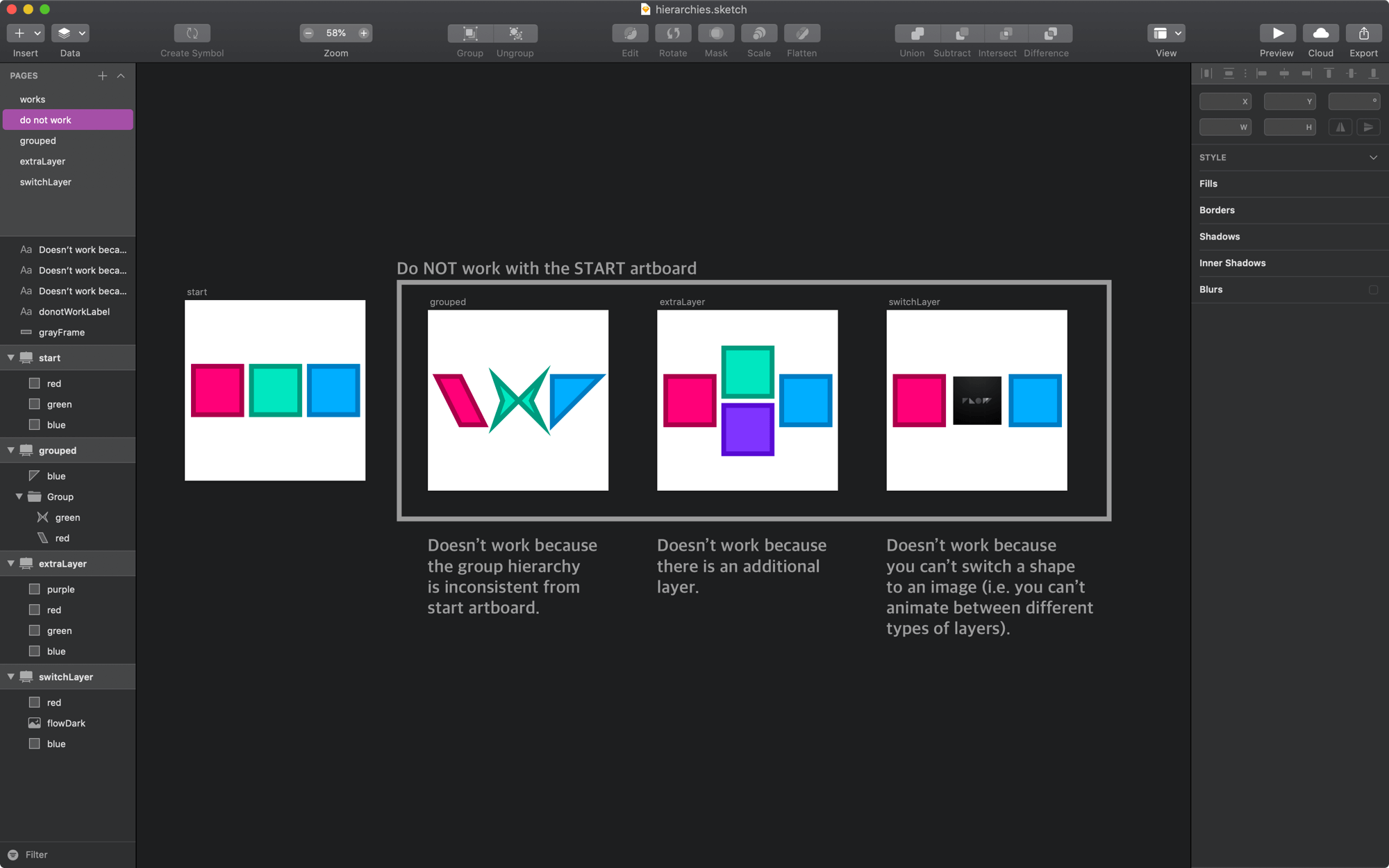Use the Flatten tool
The height and width of the screenshot is (868, 1389).
coord(801,33)
